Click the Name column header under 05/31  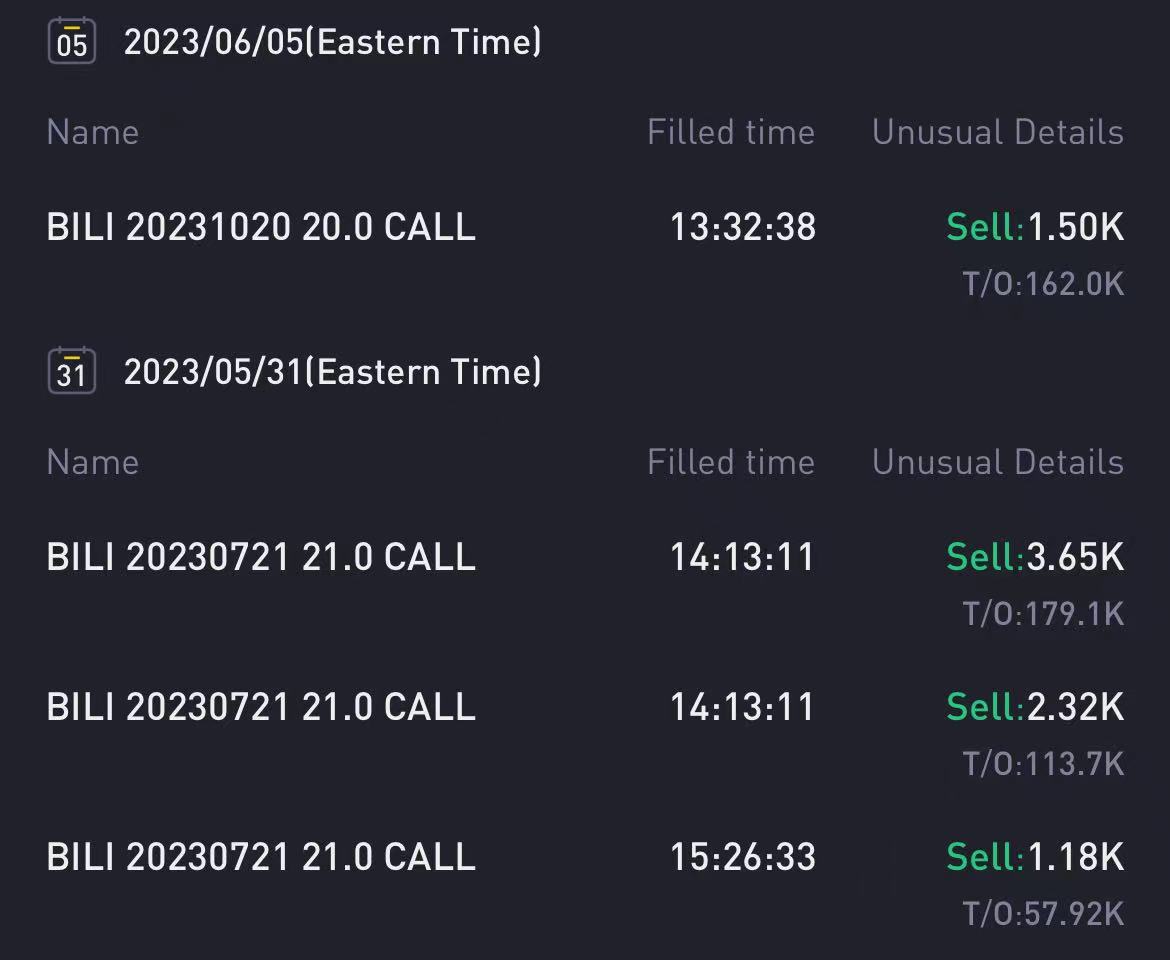pos(93,462)
